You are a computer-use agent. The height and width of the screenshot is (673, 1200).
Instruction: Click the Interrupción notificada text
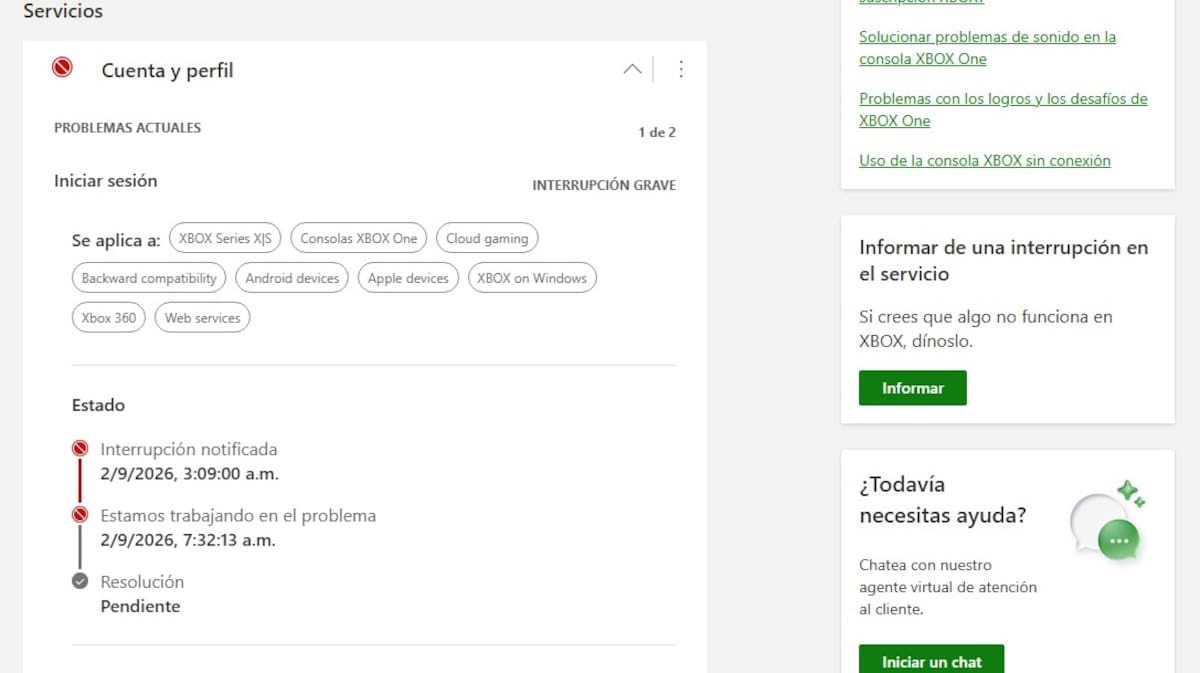point(189,450)
